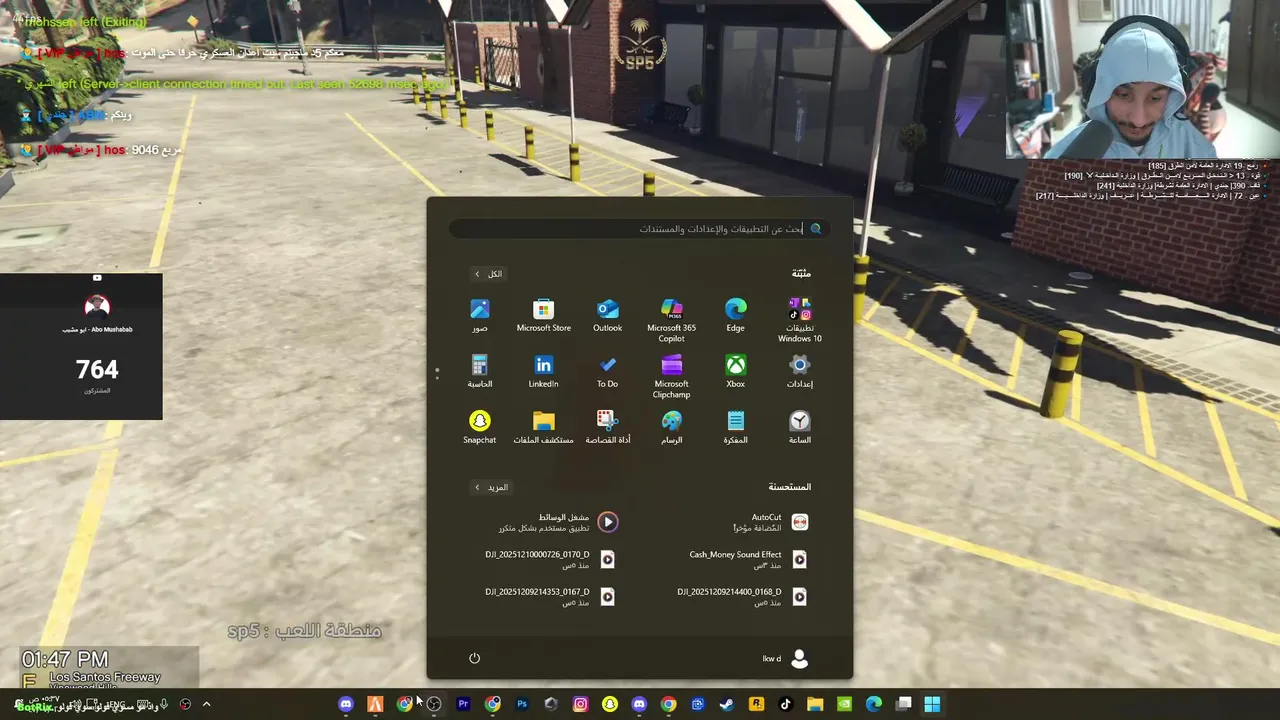This screenshot has height=720, width=1280.
Task: Switch to Photoshop in the taskbar
Action: click(x=522, y=704)
